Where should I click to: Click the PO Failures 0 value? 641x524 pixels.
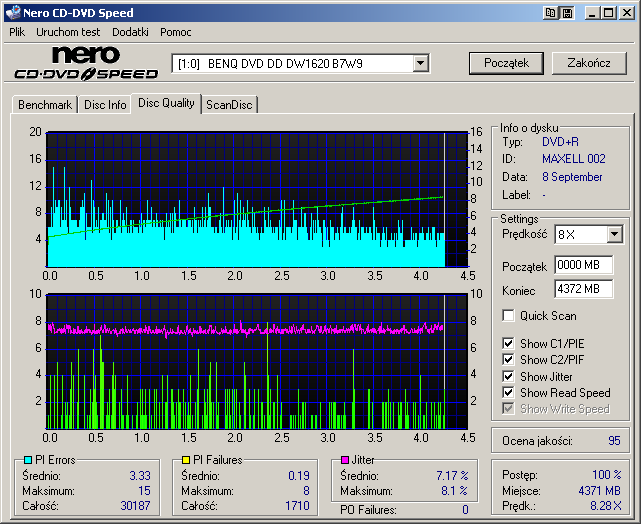click(465, 510)
